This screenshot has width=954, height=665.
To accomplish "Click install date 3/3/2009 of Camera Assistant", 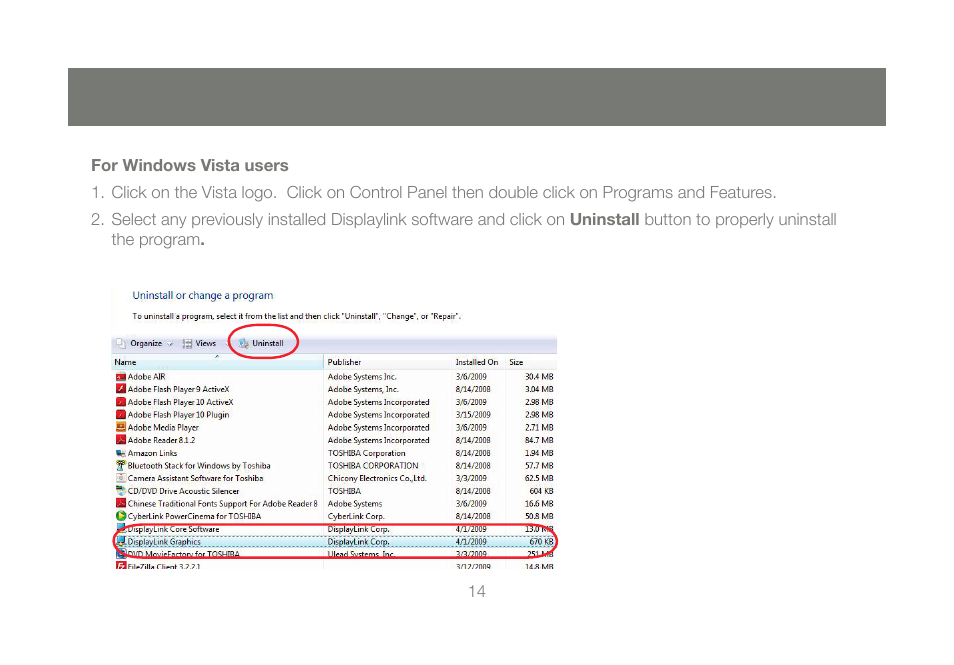I will (x=471, y=478).
